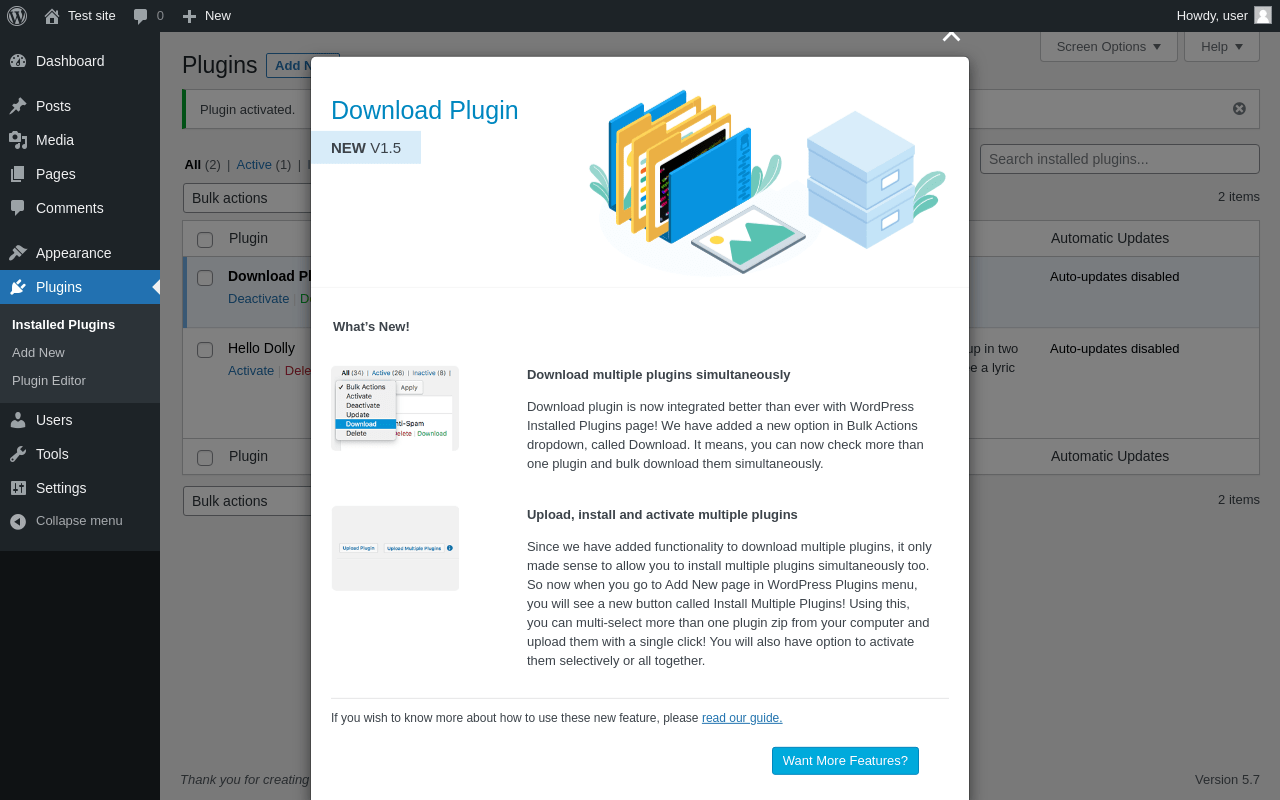The height and width of the screenshot is (800, 1280).
Task: Click the What's New! heading
Action: pos(371,326)
